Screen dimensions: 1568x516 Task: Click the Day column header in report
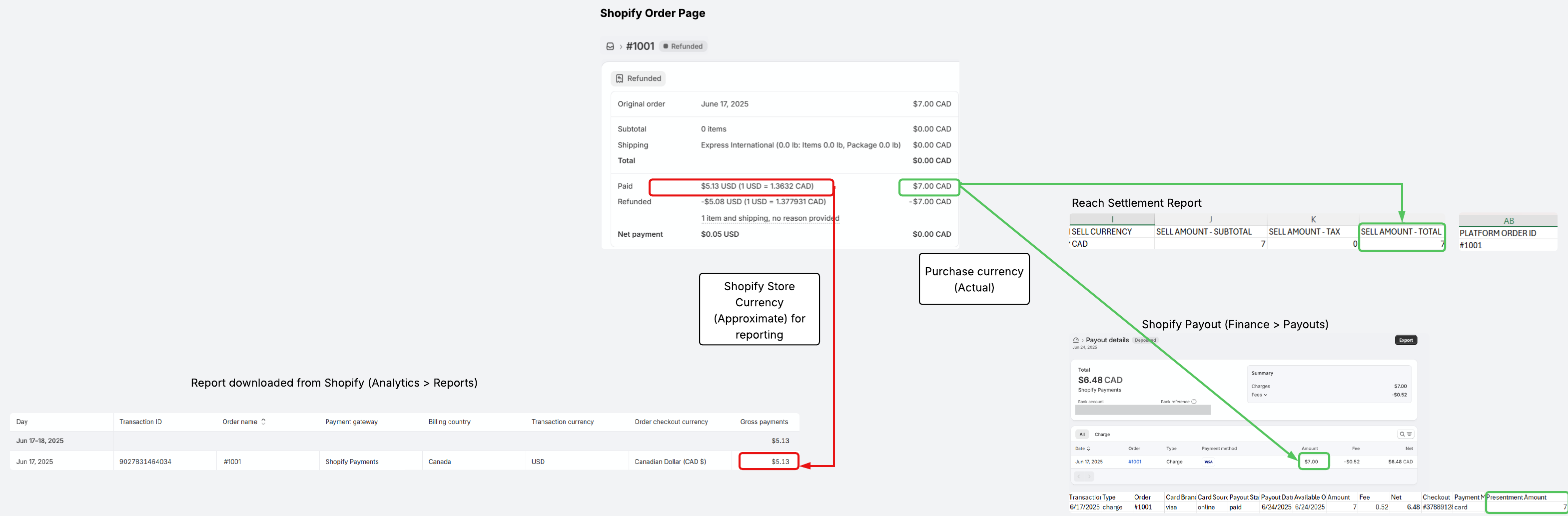pos(22,422)
